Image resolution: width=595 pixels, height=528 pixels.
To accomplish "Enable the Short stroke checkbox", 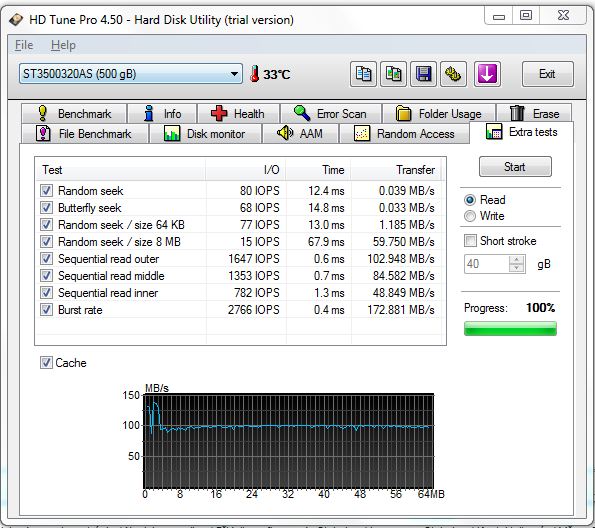I will [x=471, y=241].
